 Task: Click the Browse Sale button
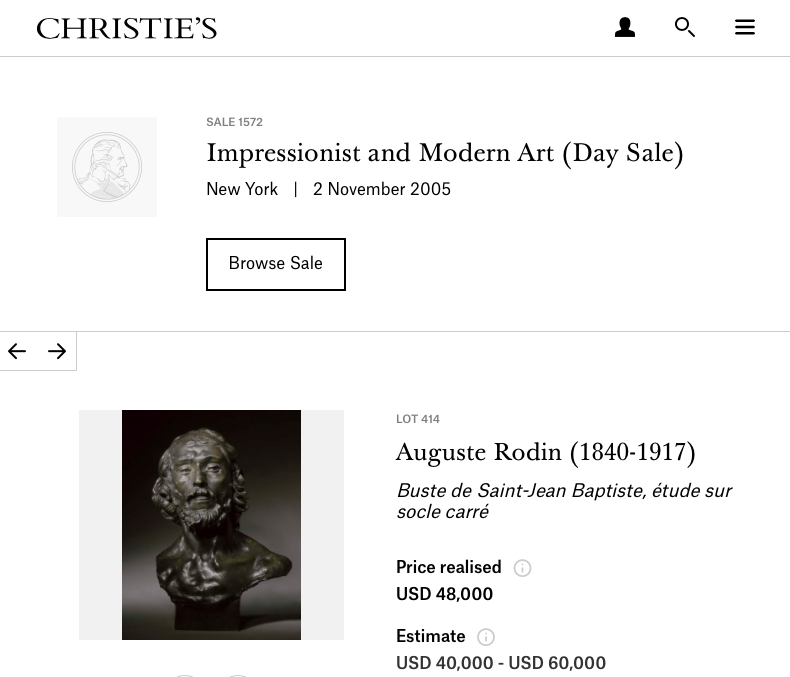276,264
